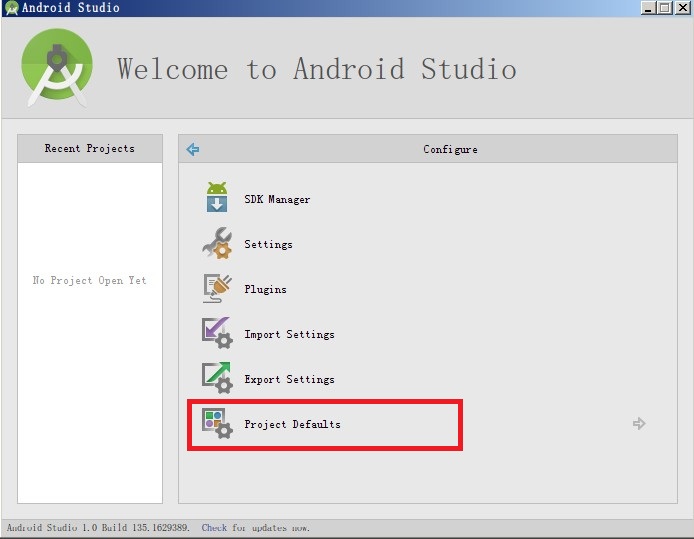Image resolution: width=694 pixels, height=539 pixels.
Task: Click the Plugins plug icon
Action: pos(217,289)
